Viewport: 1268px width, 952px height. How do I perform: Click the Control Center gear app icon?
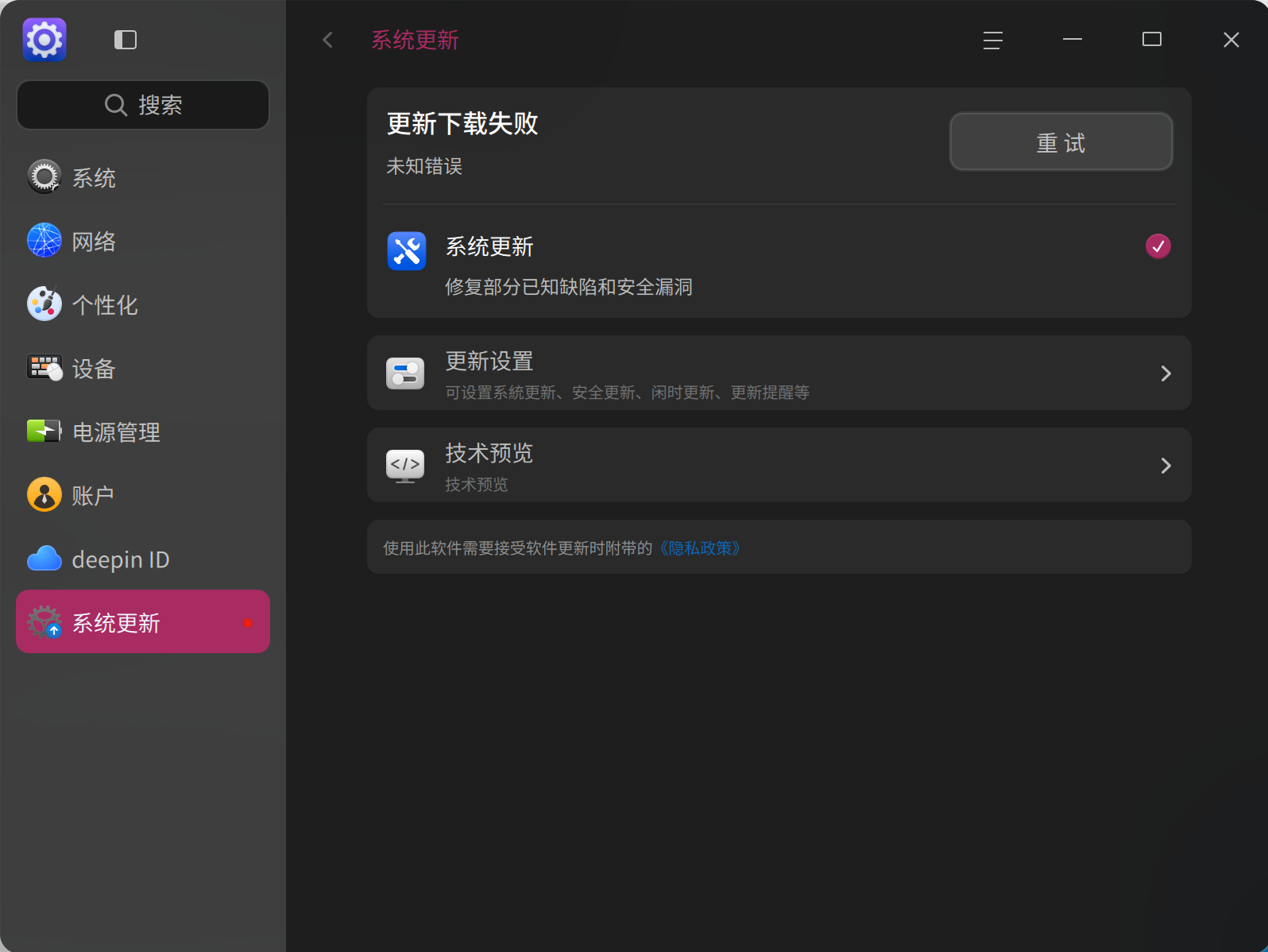tap(44, 40)
